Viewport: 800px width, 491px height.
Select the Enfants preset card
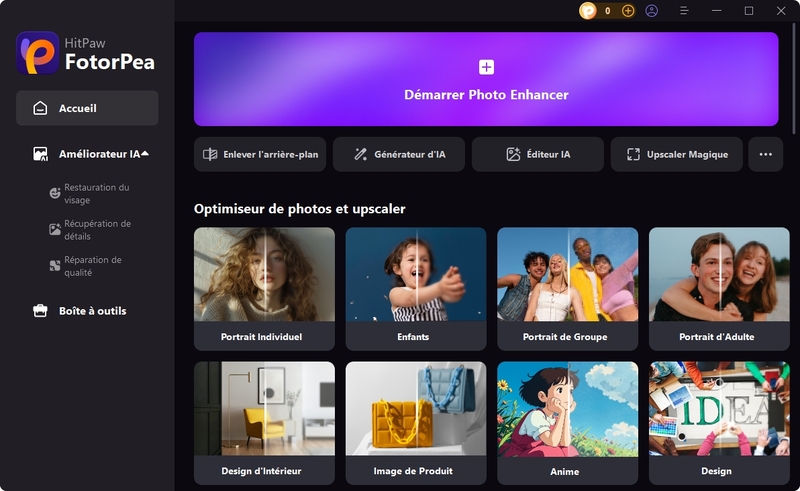(x=416, y=289)
